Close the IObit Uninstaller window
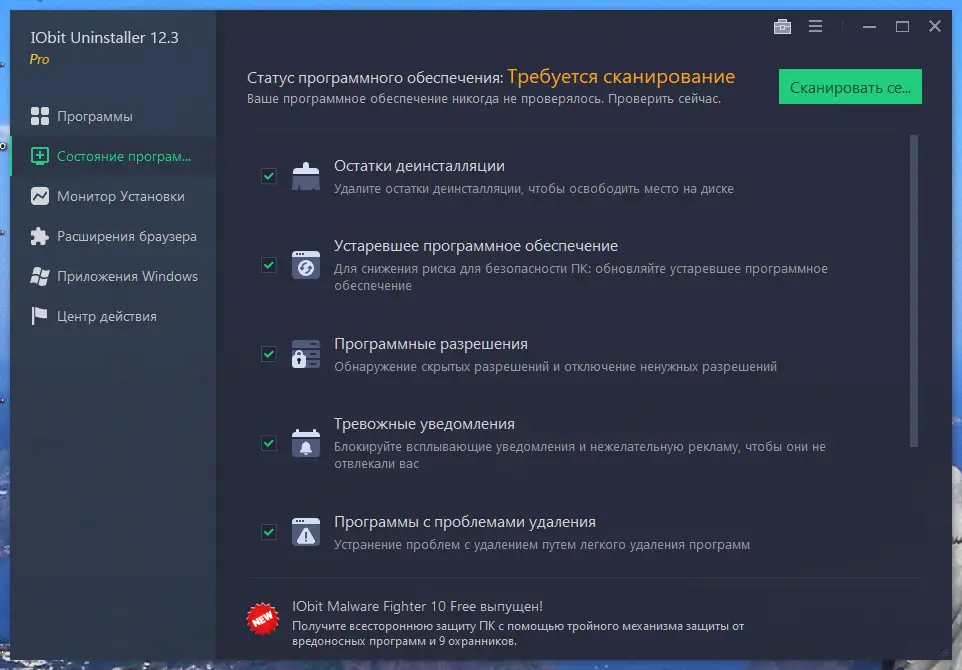Screen dimensions: 962x670 point(934,26)
